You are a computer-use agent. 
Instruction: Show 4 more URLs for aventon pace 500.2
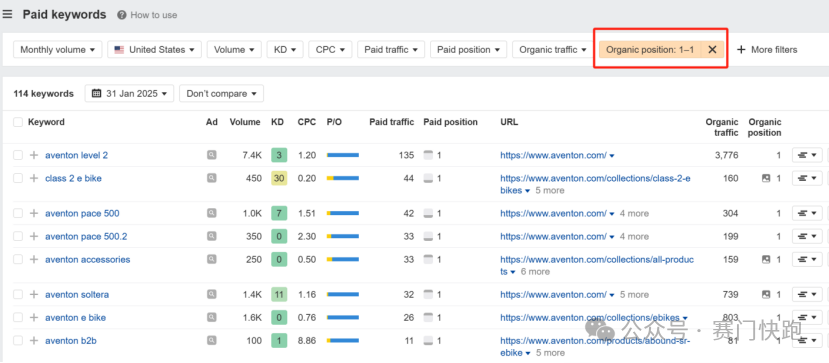(x=634, y=236)
